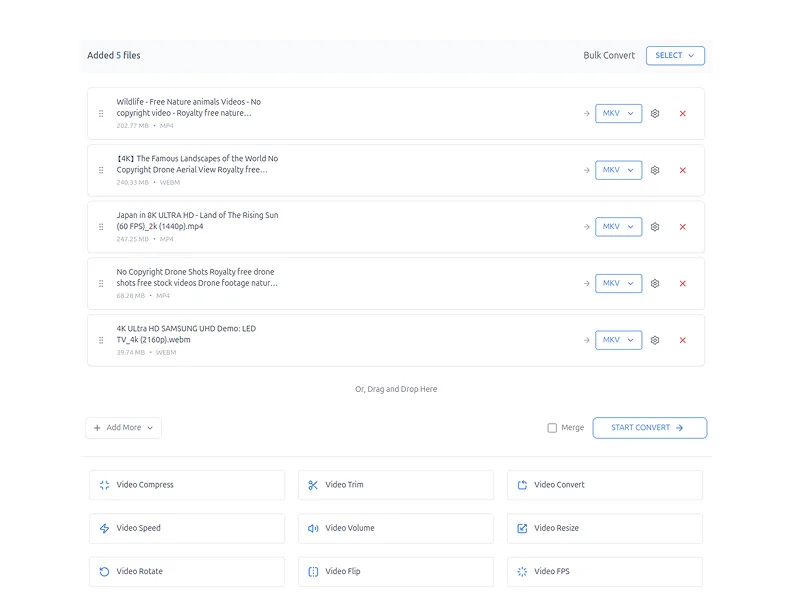Viewport: 800px width, 600px height.
Task: Open the Video Compress tool
Action: pos(186,485)
